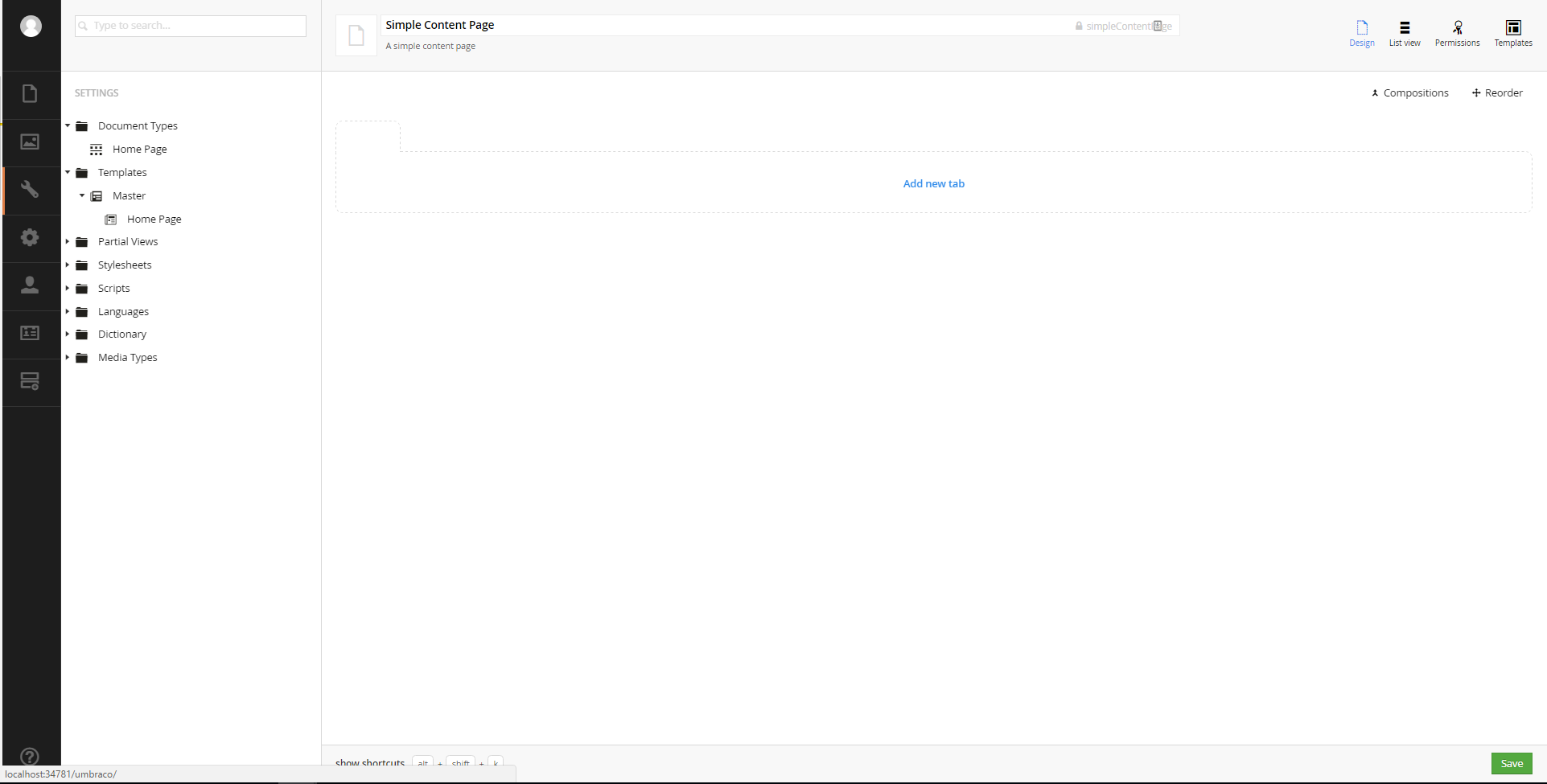
Task: Expand the Media Types folder arrow
Action: pyautogui.click(x=68, y=358)
